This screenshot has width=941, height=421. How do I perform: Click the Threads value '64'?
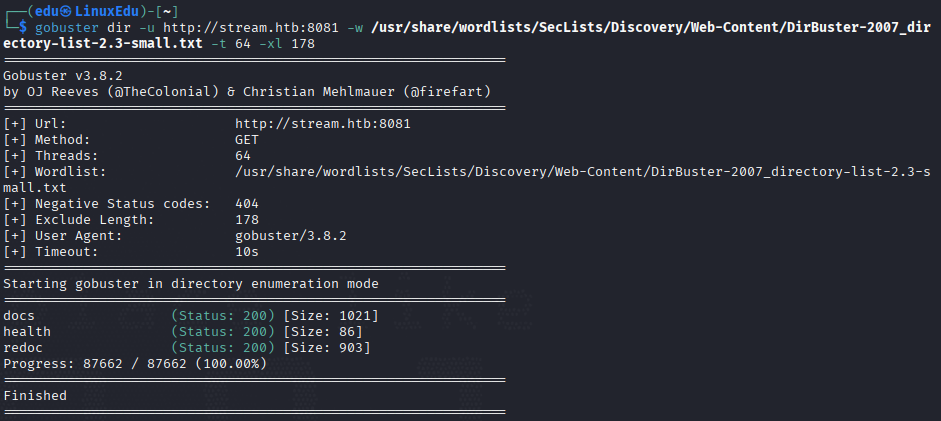pos(243,156)
